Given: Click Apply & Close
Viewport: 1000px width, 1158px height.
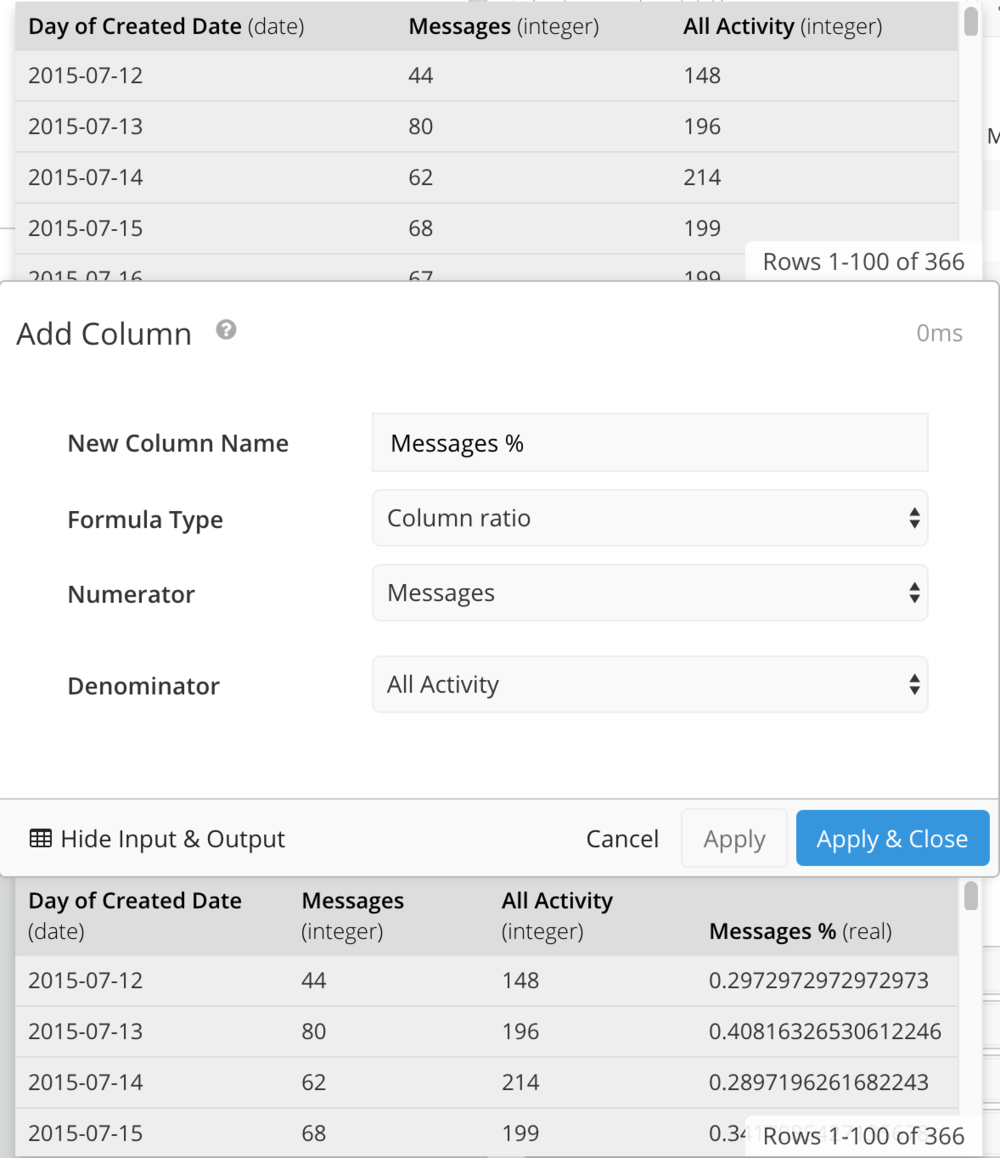Looking at the screenshot, I should point(892,838).
